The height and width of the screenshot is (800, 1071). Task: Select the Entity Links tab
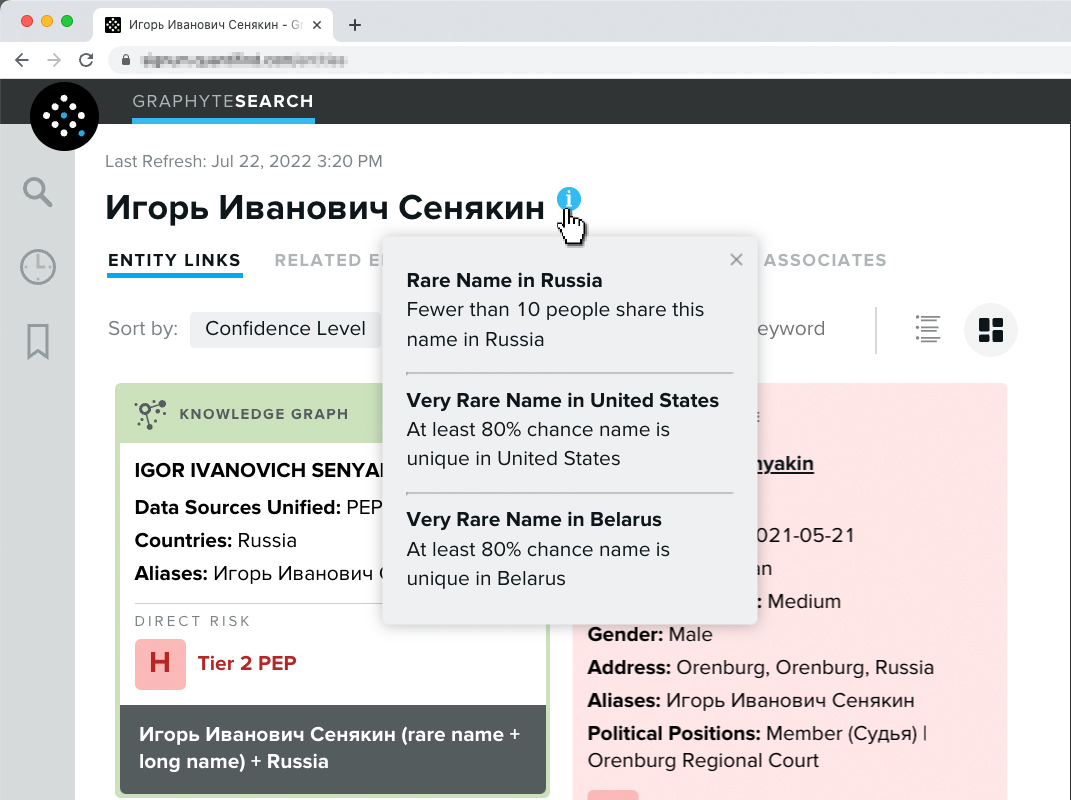pos(174,261)
